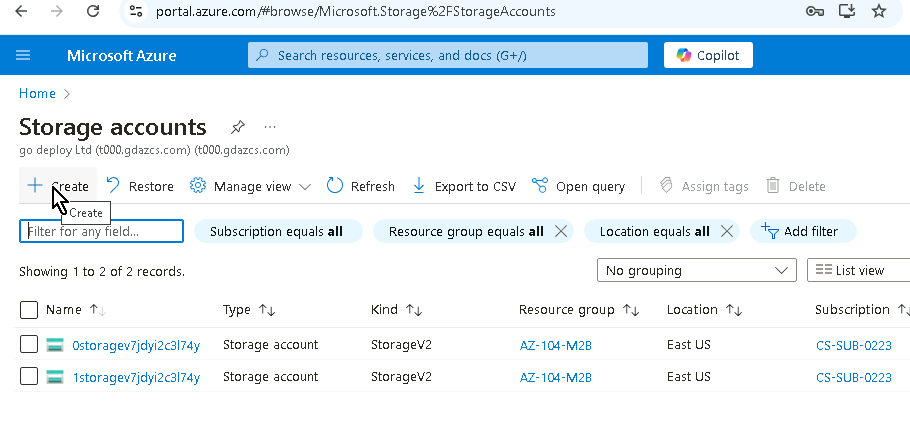Viewport: 910px width, 444px height.
Task: Click the Add filter button
Action: pos(800,231)
